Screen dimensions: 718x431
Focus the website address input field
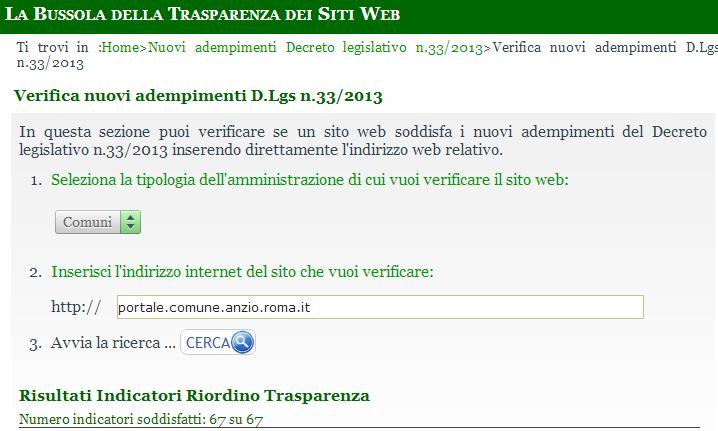point(380,307)
